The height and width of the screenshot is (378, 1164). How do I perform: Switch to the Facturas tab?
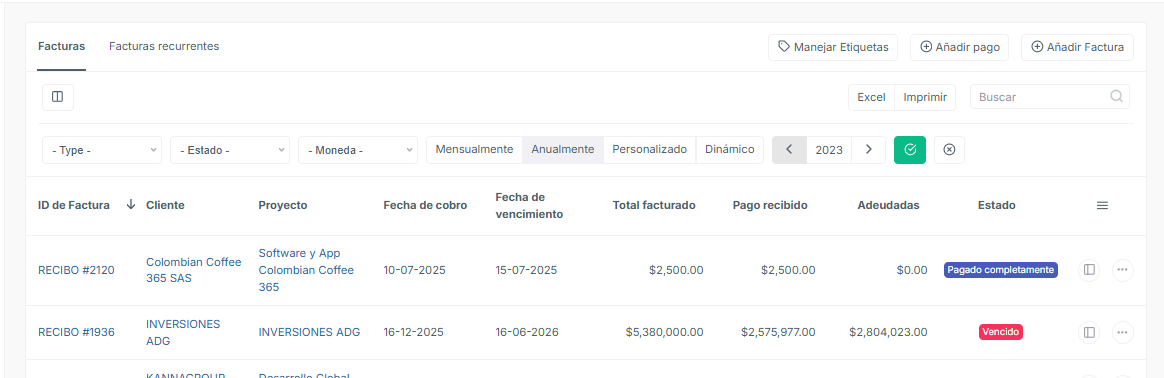tap(62, 46)
